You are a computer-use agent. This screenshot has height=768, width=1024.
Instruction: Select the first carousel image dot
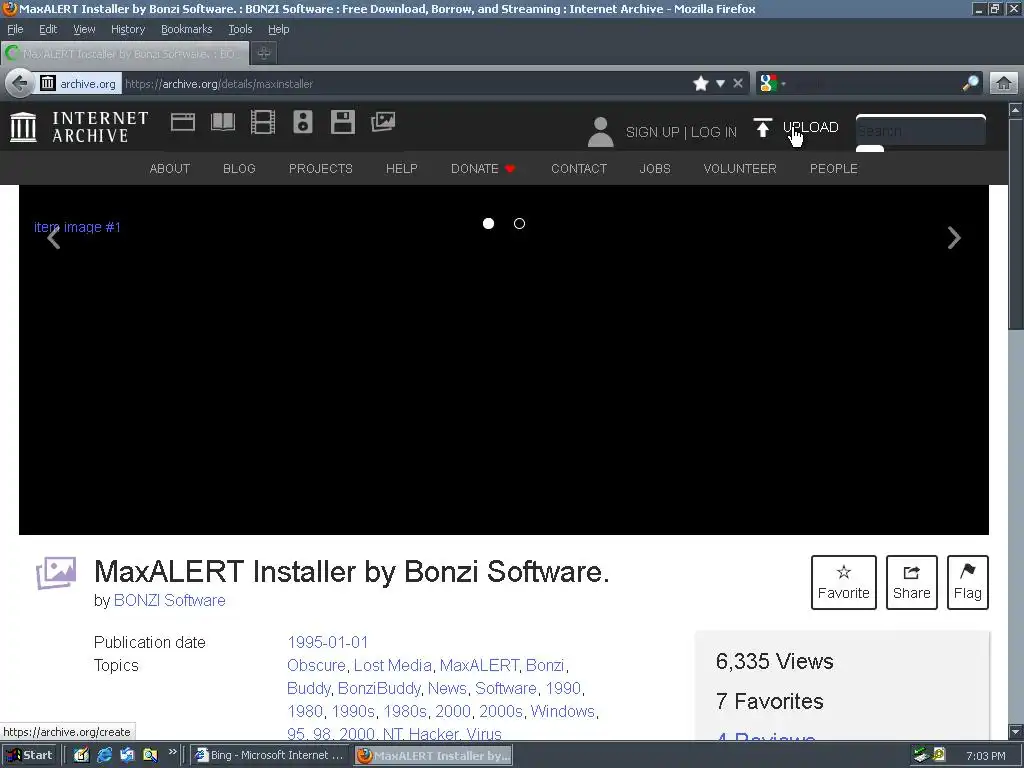click(488, 223)
